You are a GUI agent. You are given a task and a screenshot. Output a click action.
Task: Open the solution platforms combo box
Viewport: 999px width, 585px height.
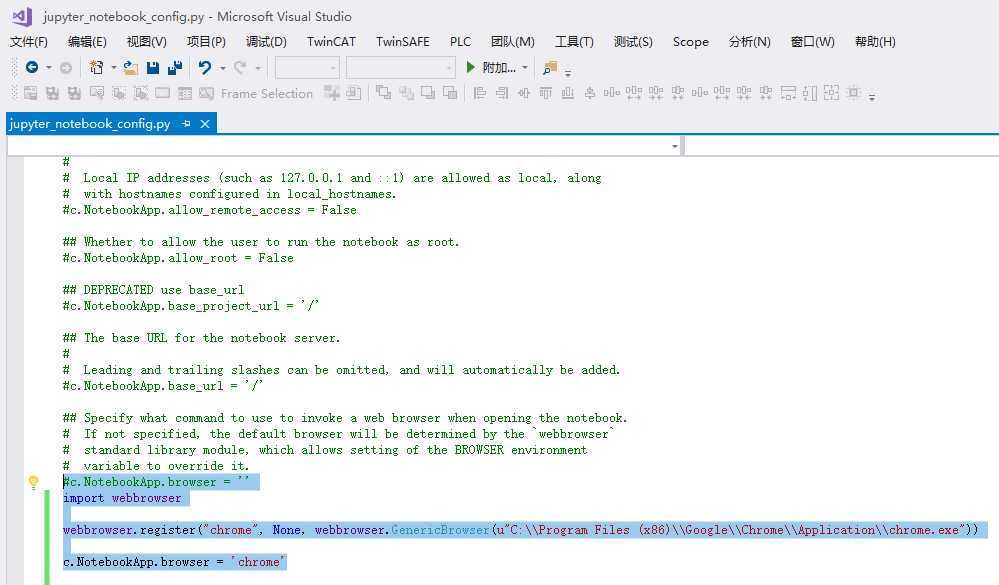401,67
